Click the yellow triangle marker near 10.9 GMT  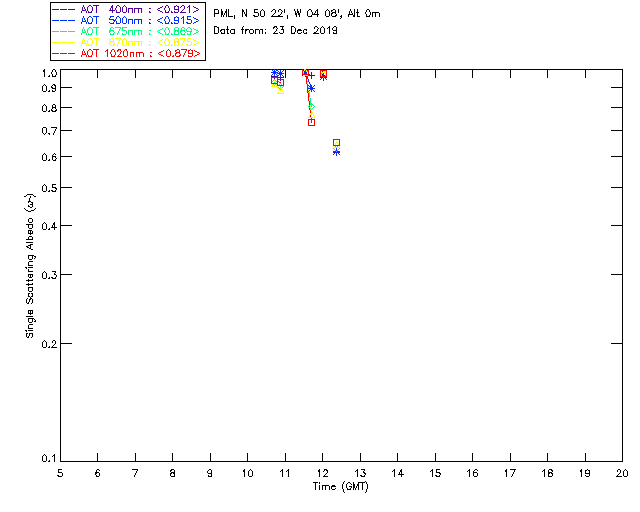(x=280, y=91)
